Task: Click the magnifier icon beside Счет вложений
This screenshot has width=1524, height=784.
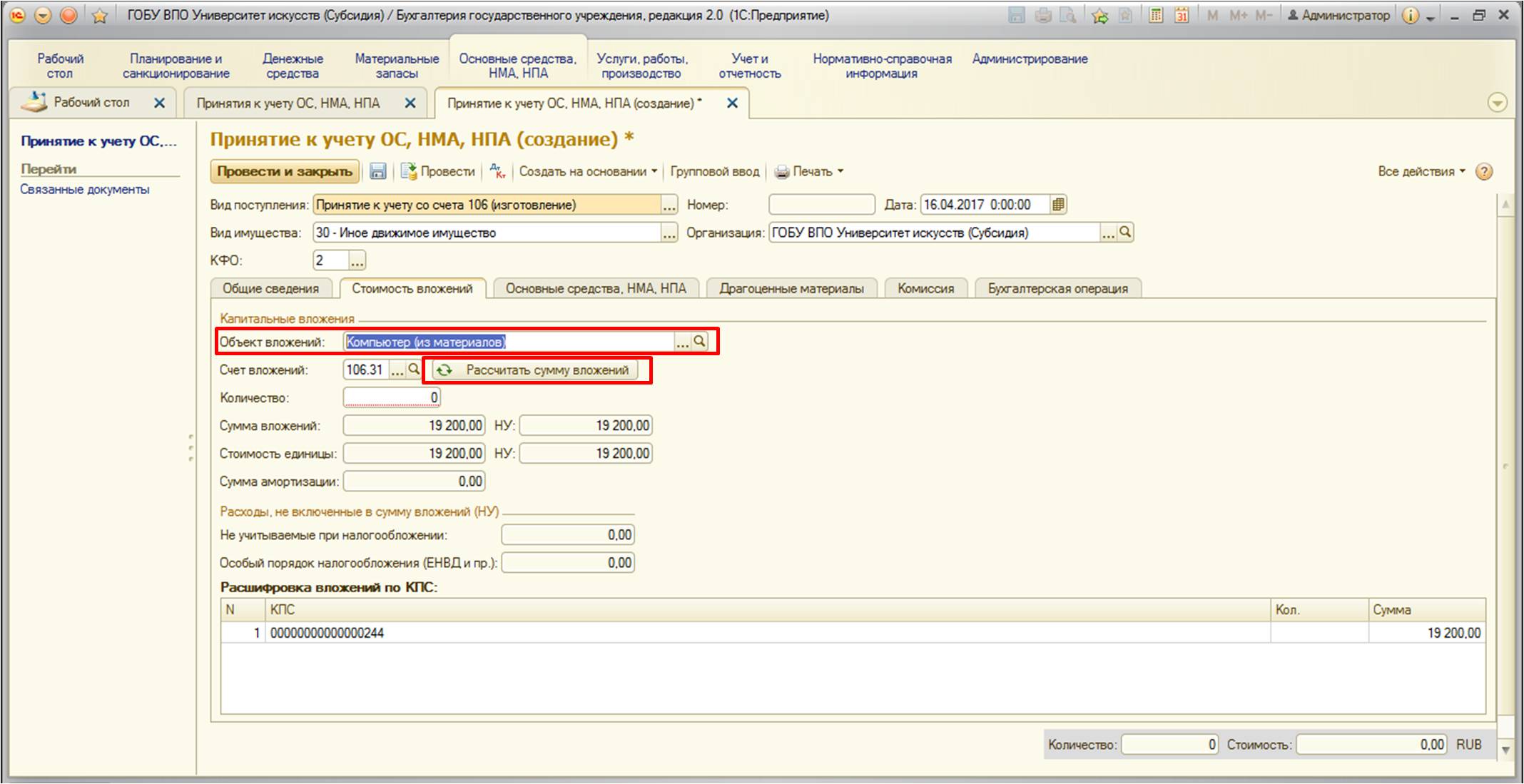Action: point(413,370)
